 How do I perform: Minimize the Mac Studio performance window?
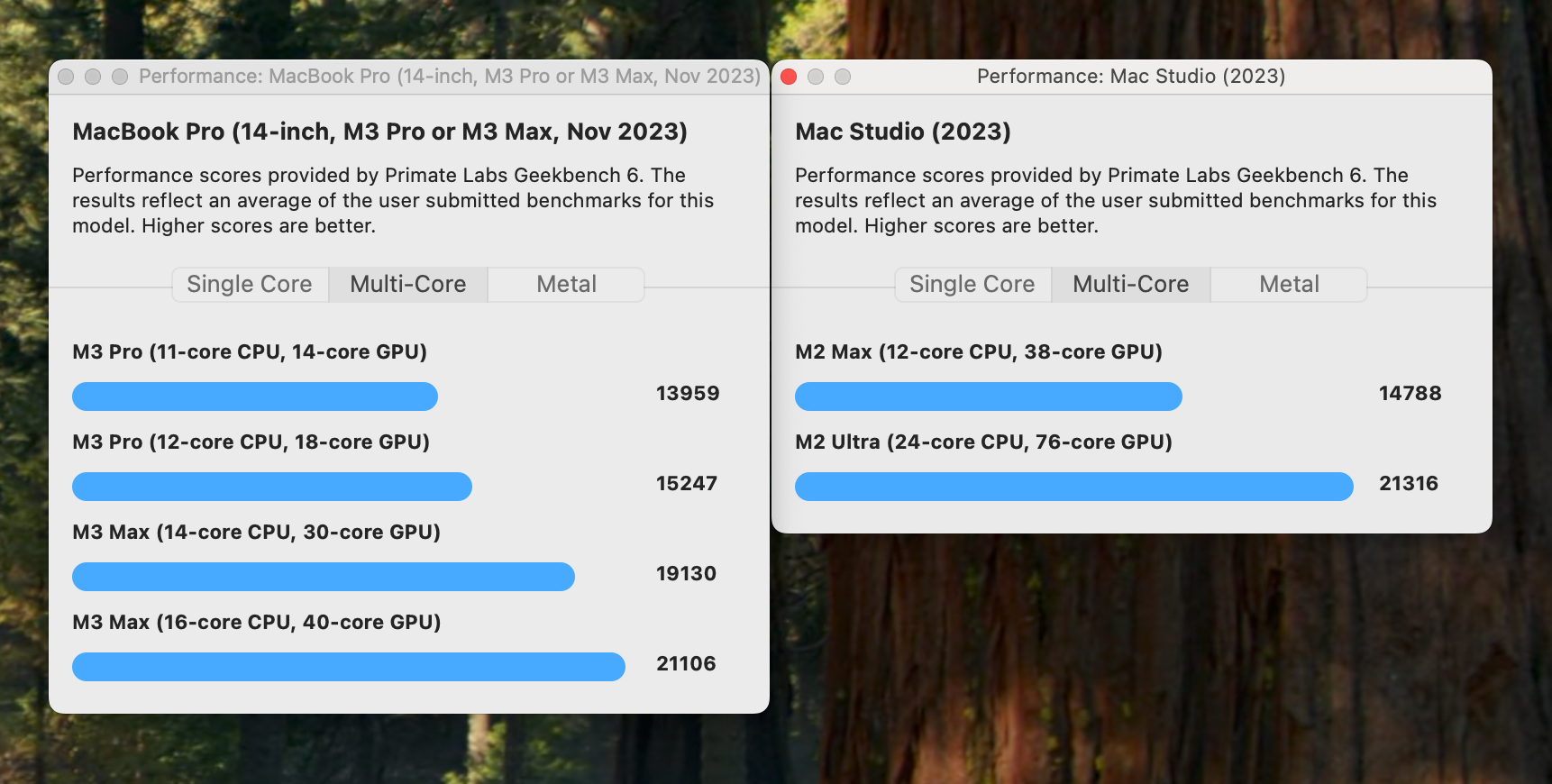point(816,77)
